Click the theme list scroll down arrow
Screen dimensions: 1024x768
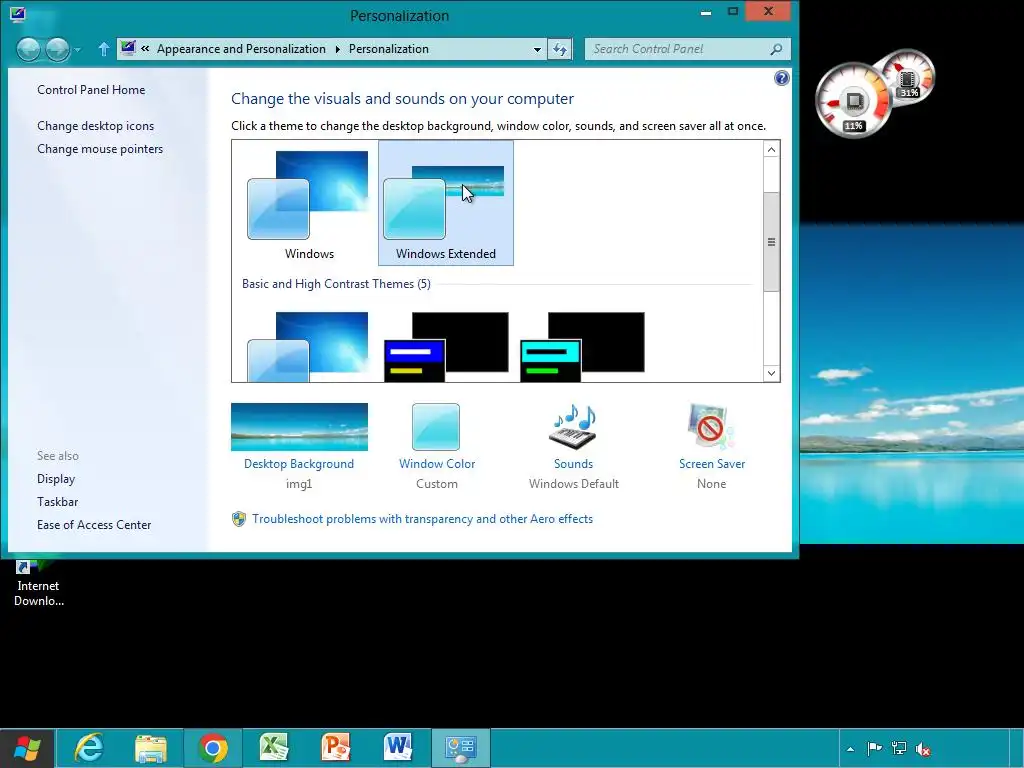(771, 373)
